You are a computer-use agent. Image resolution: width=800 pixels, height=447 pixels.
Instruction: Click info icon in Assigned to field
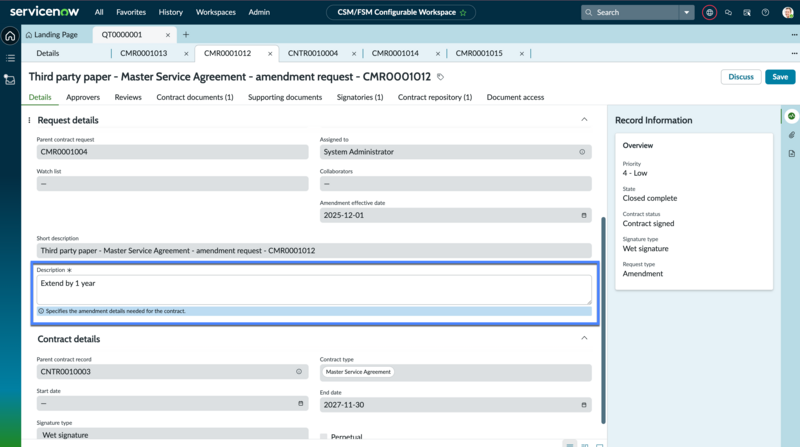[582, 152]
